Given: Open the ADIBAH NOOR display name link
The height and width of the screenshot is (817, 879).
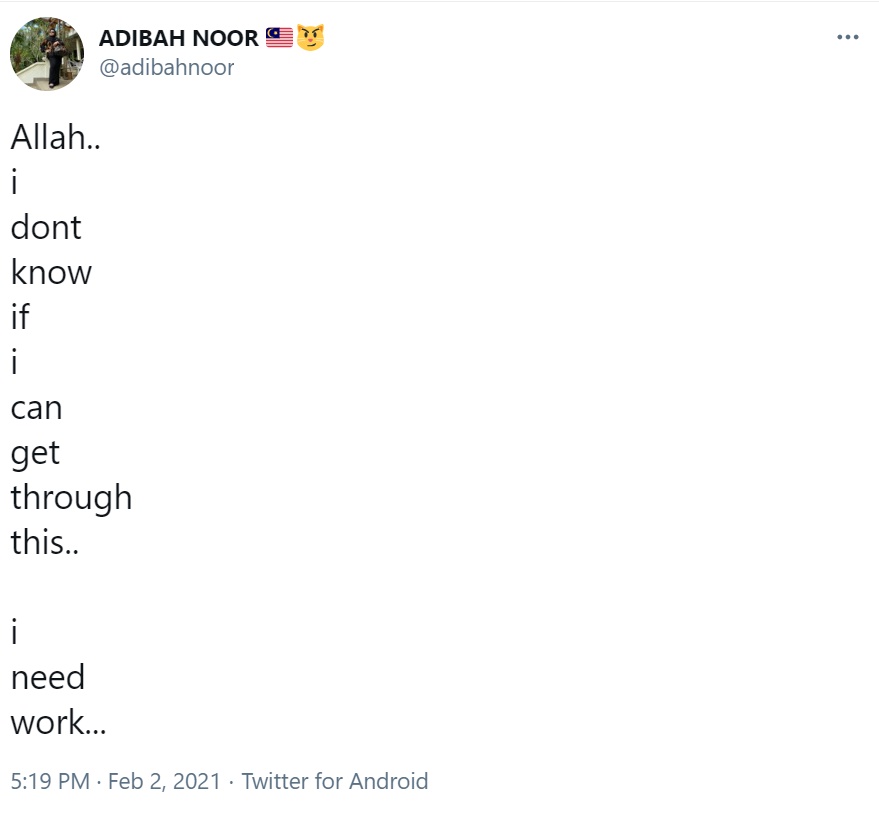Looking at the screenshot, I should 179,38.
